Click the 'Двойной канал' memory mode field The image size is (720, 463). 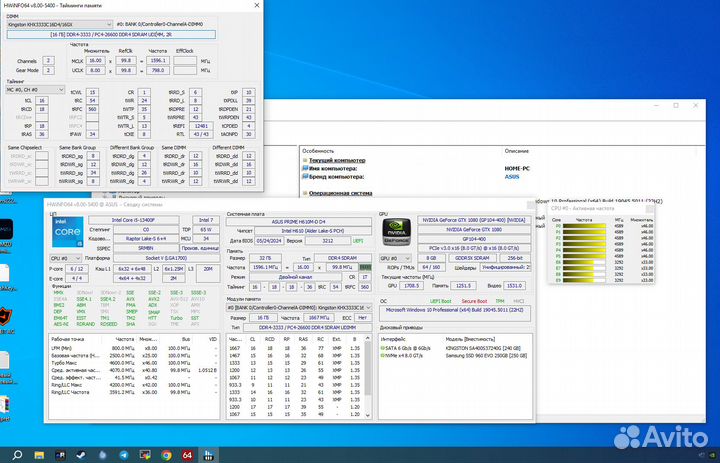tap(295, 277)
